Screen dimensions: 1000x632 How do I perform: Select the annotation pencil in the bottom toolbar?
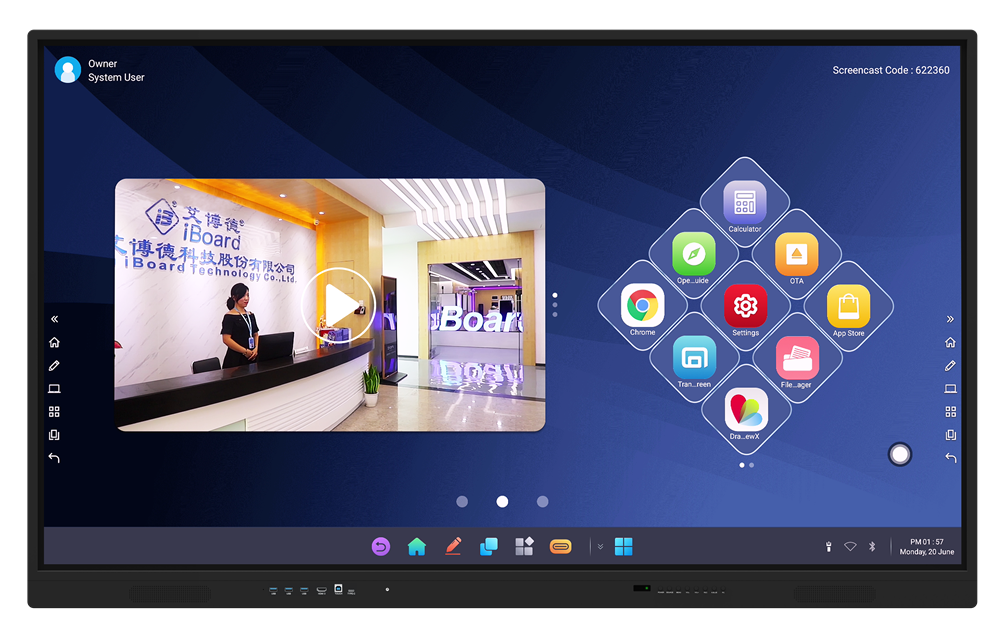453,546
